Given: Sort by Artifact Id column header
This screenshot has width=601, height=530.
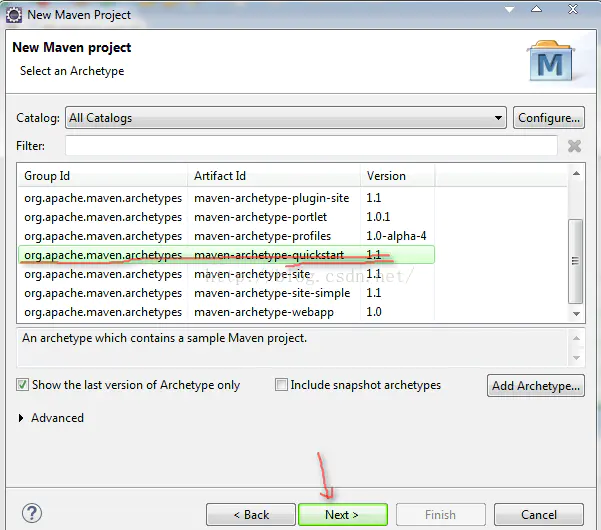Looking at the screenshot, I should pos(274,176).
